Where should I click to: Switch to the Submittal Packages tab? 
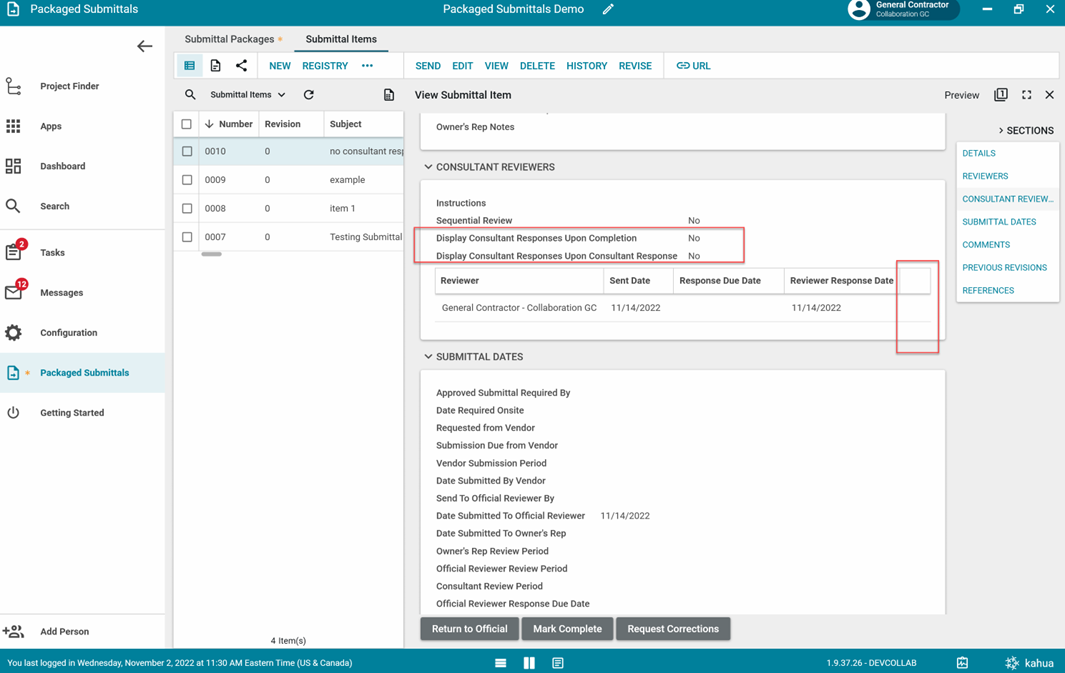pyautogui.click(x=229, y=39)
